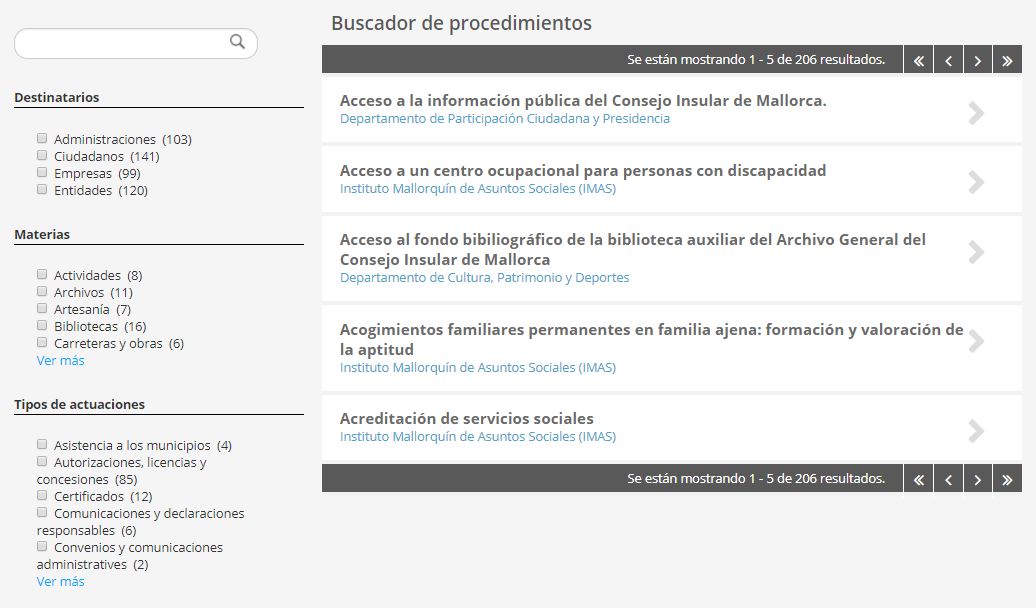
Task: Check the Ciudadanos filter checkbox
Action: [42, 156]
